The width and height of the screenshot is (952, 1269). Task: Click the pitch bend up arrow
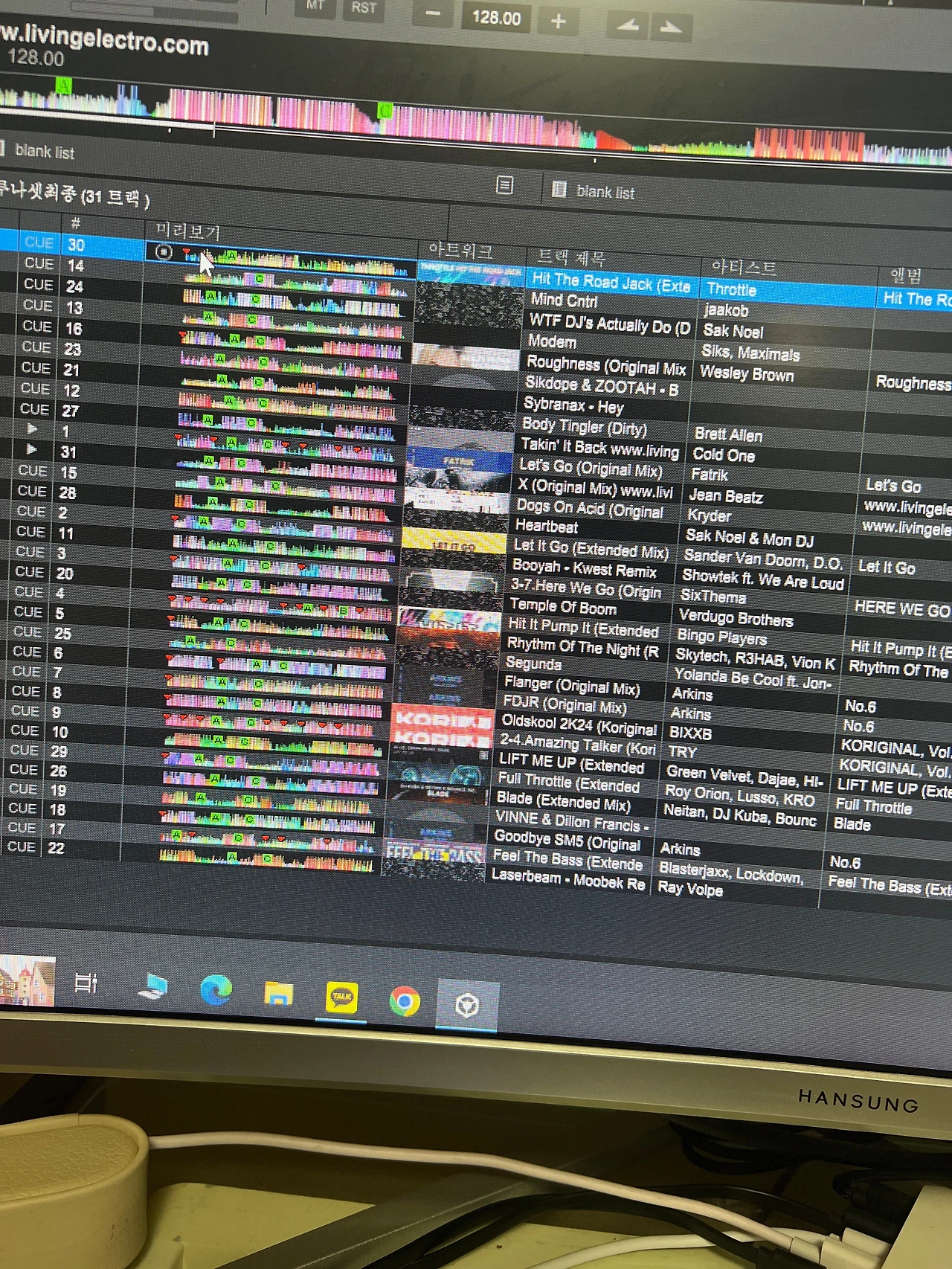tap(671, 28)
